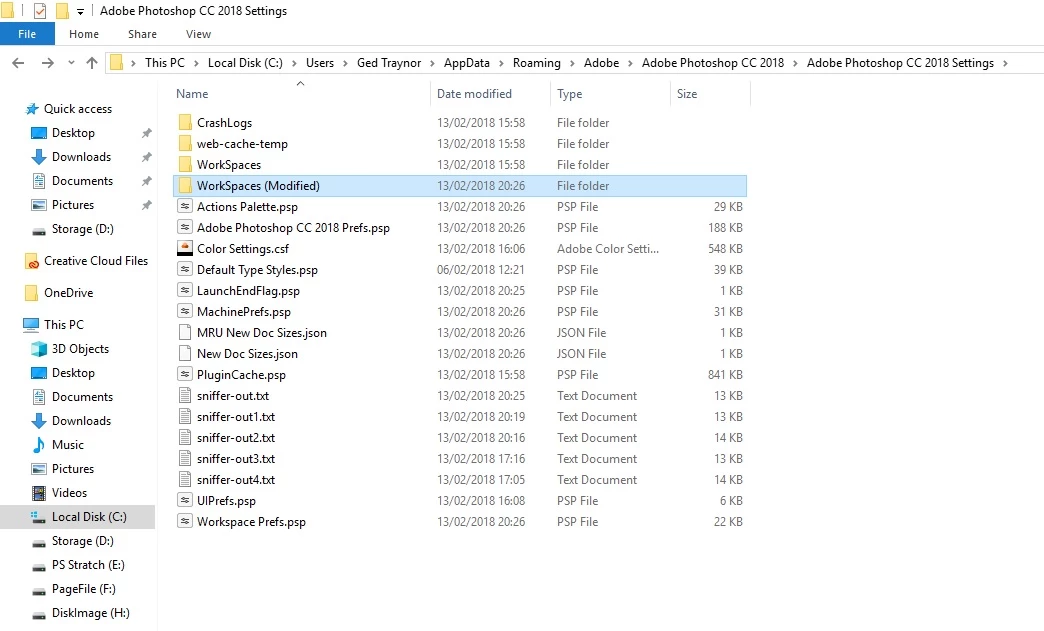Open DiskImage (H:) drive in sidebar
The width and height of the screenshot is (1044, 631).
[91, 613]
